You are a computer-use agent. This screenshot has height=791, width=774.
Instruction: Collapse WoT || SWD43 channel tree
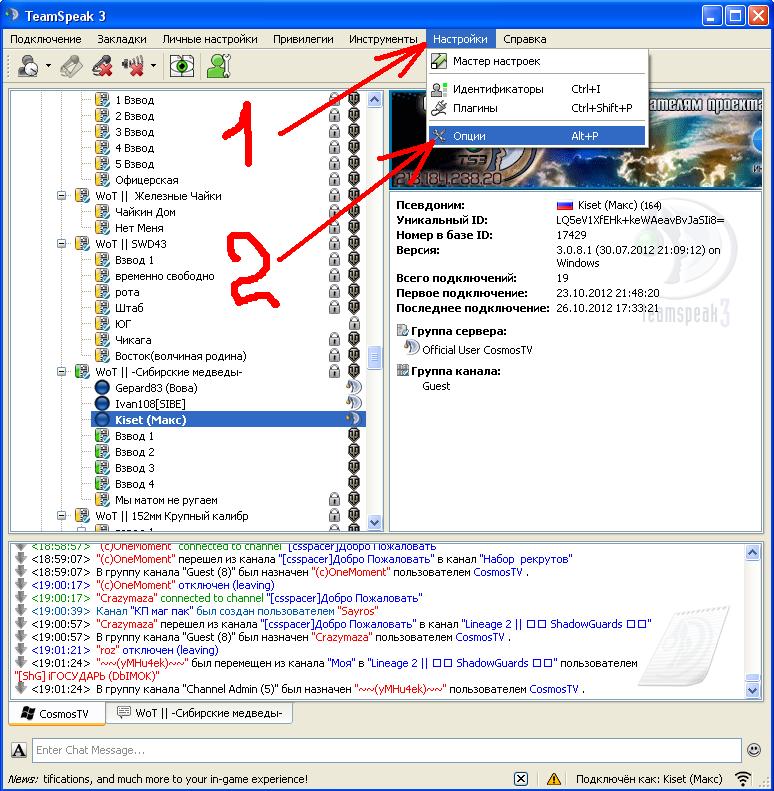pos(62,244)
